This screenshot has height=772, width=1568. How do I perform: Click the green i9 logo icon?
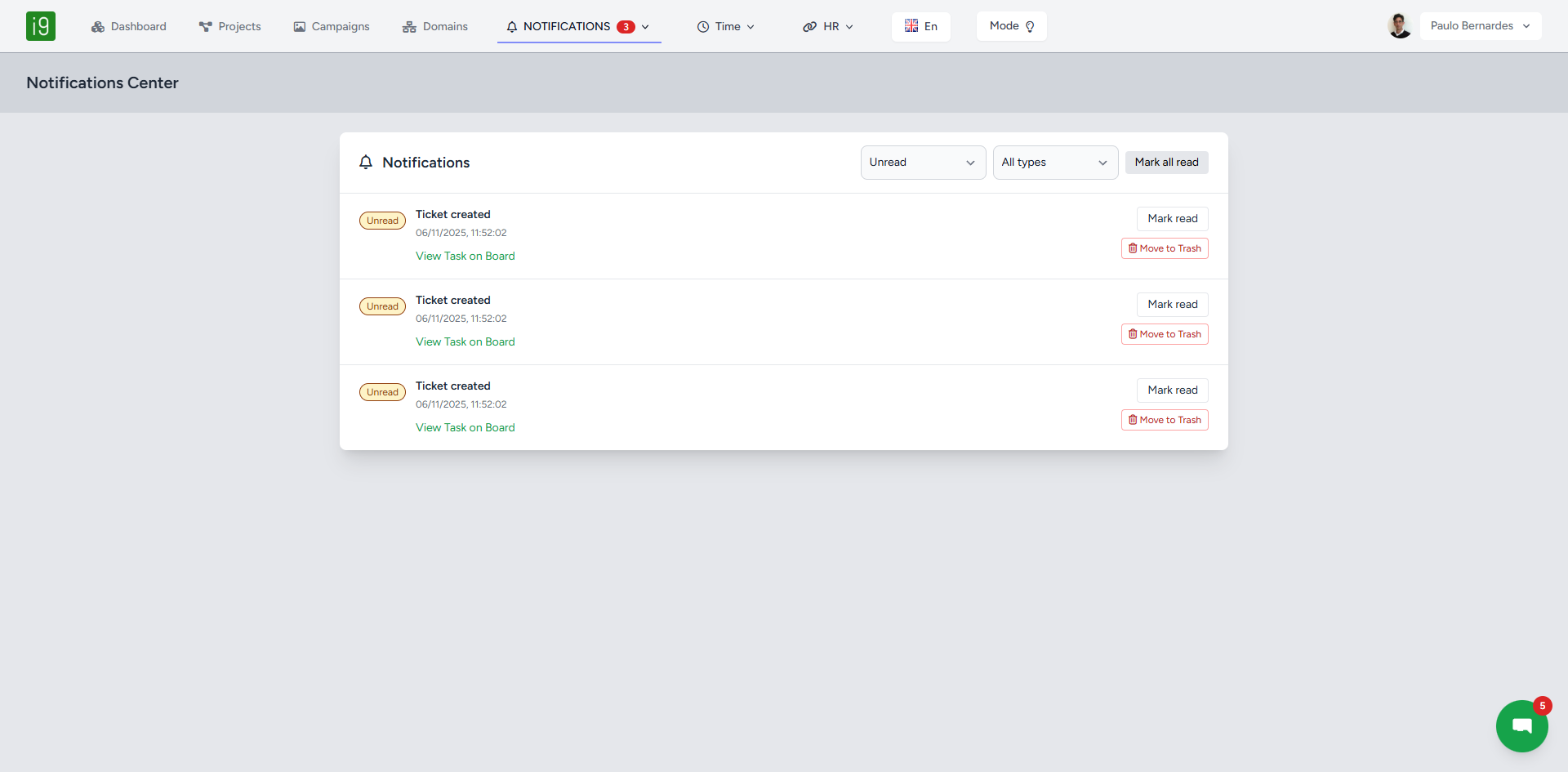tap(41, 26)
